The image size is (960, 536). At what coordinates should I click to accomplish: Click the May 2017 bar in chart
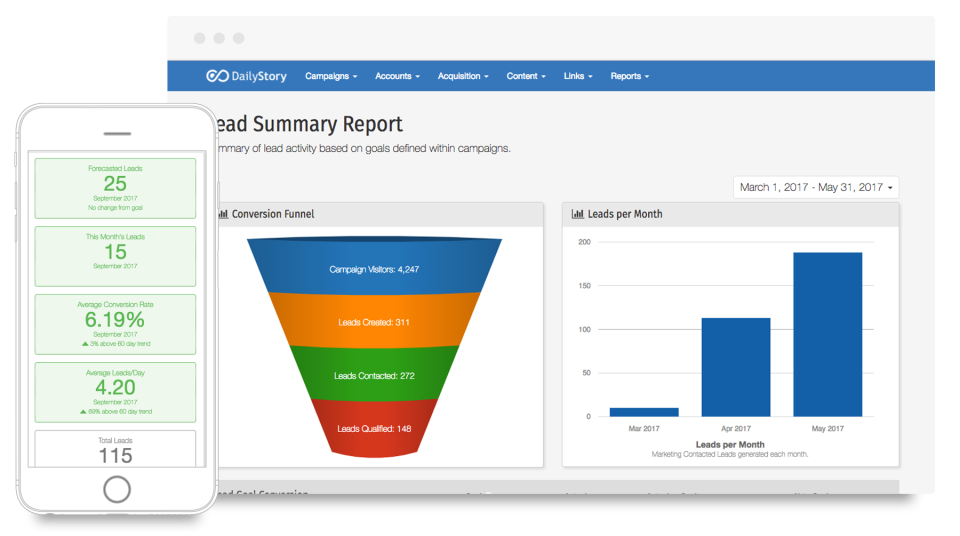[x=827, y=334]
